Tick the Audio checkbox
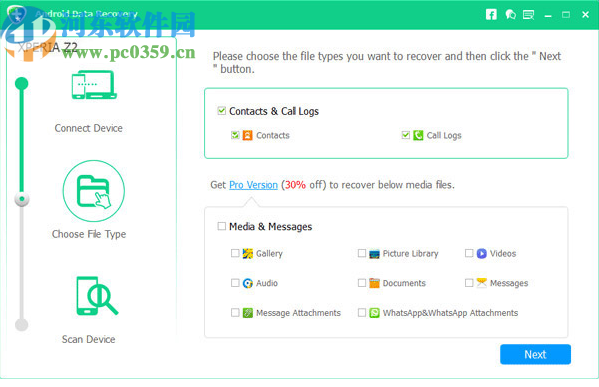Viewport: 599px width, 387px height. click(x=235, y=283)
